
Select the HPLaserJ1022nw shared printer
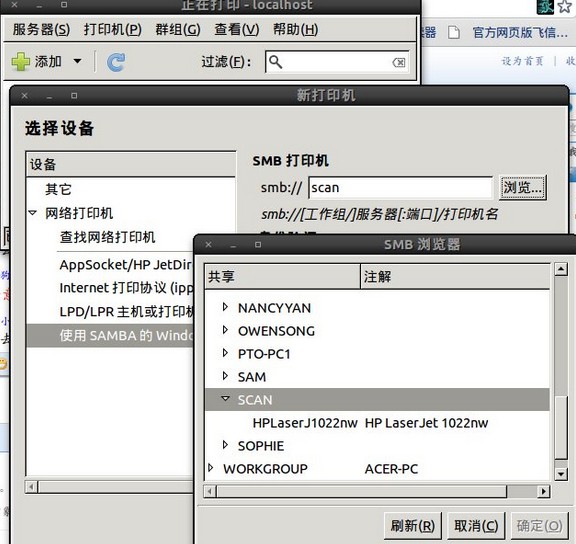click(x=305, y=423)
